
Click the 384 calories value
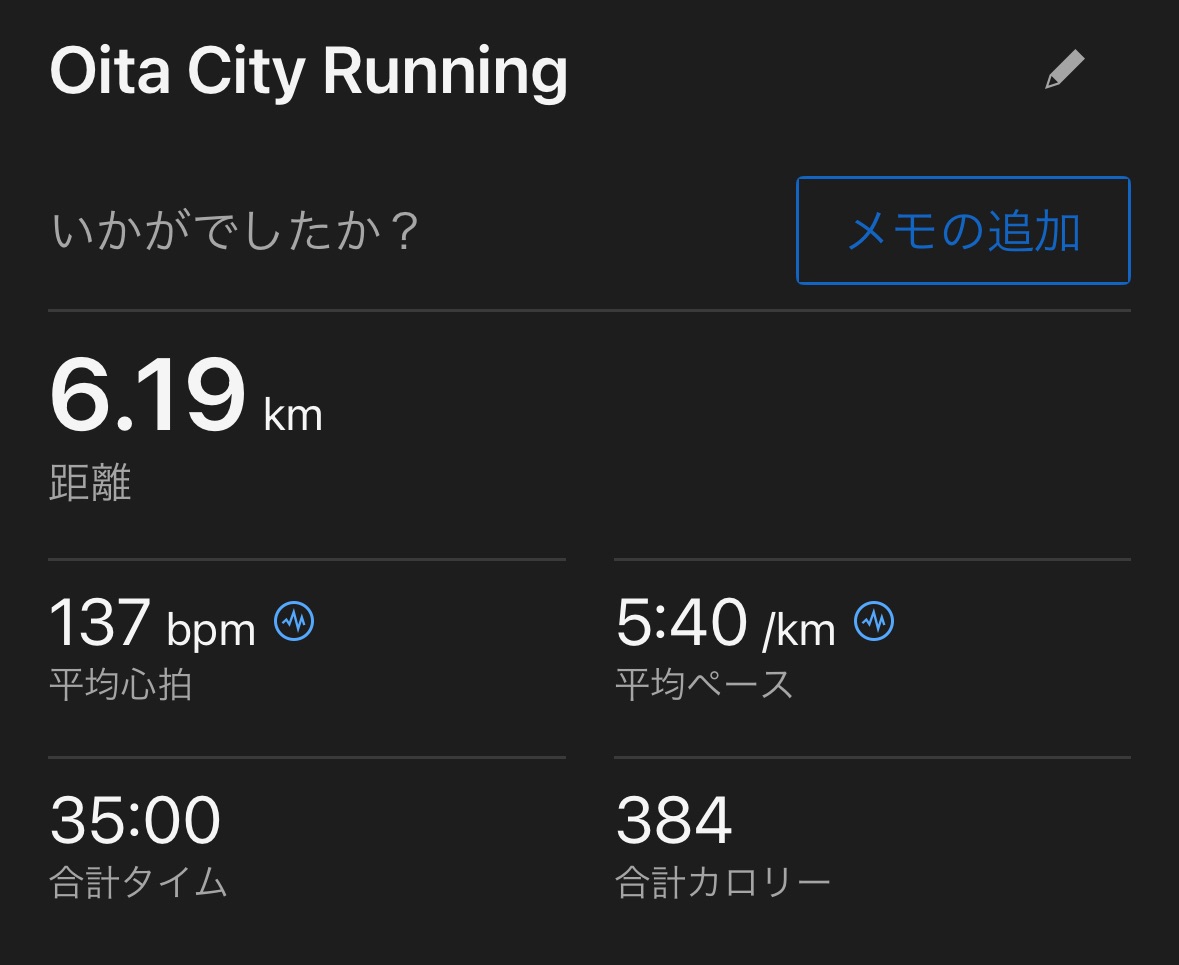click(674, 820)
